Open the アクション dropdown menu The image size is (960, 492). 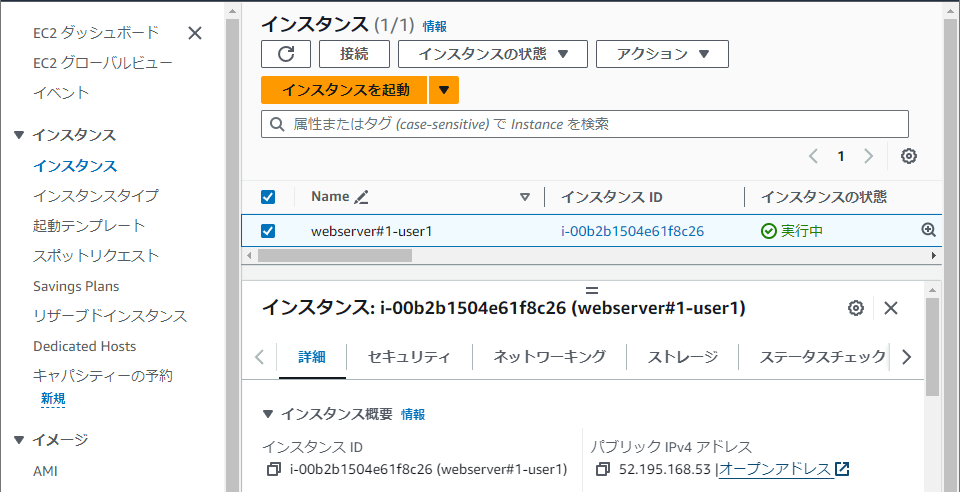662,54
